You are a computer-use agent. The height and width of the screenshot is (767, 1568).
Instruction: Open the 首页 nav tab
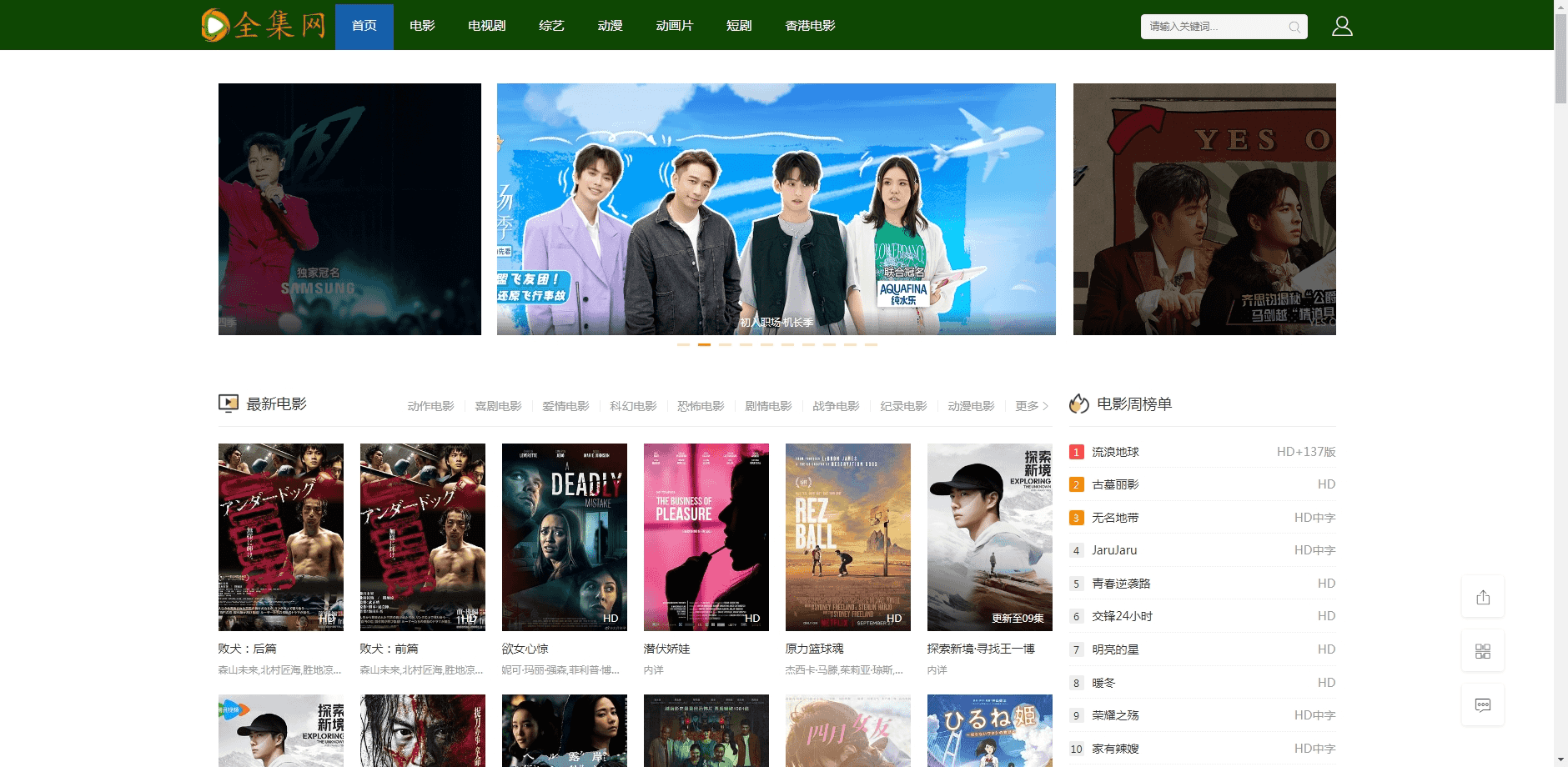pyautogui.click(x=364, y=27)
